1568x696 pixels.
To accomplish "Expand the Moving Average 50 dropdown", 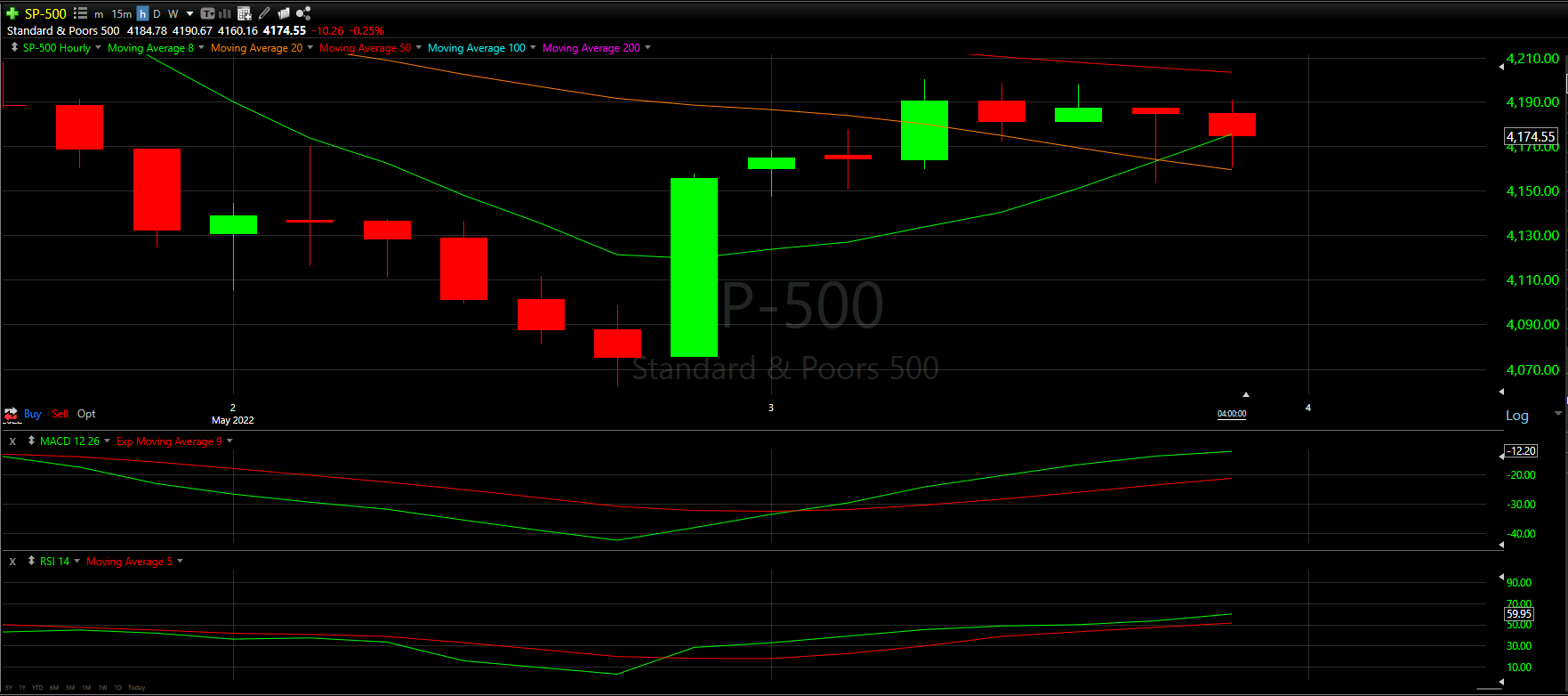I will pyautogui.click(x=418, y=47).
